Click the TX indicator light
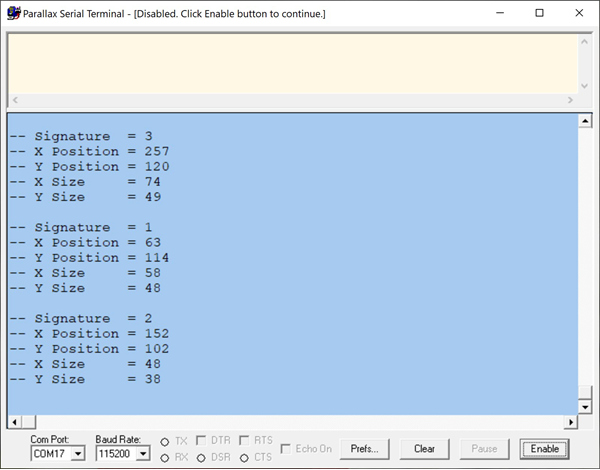 pyautogui.click(x=165, y=441)
